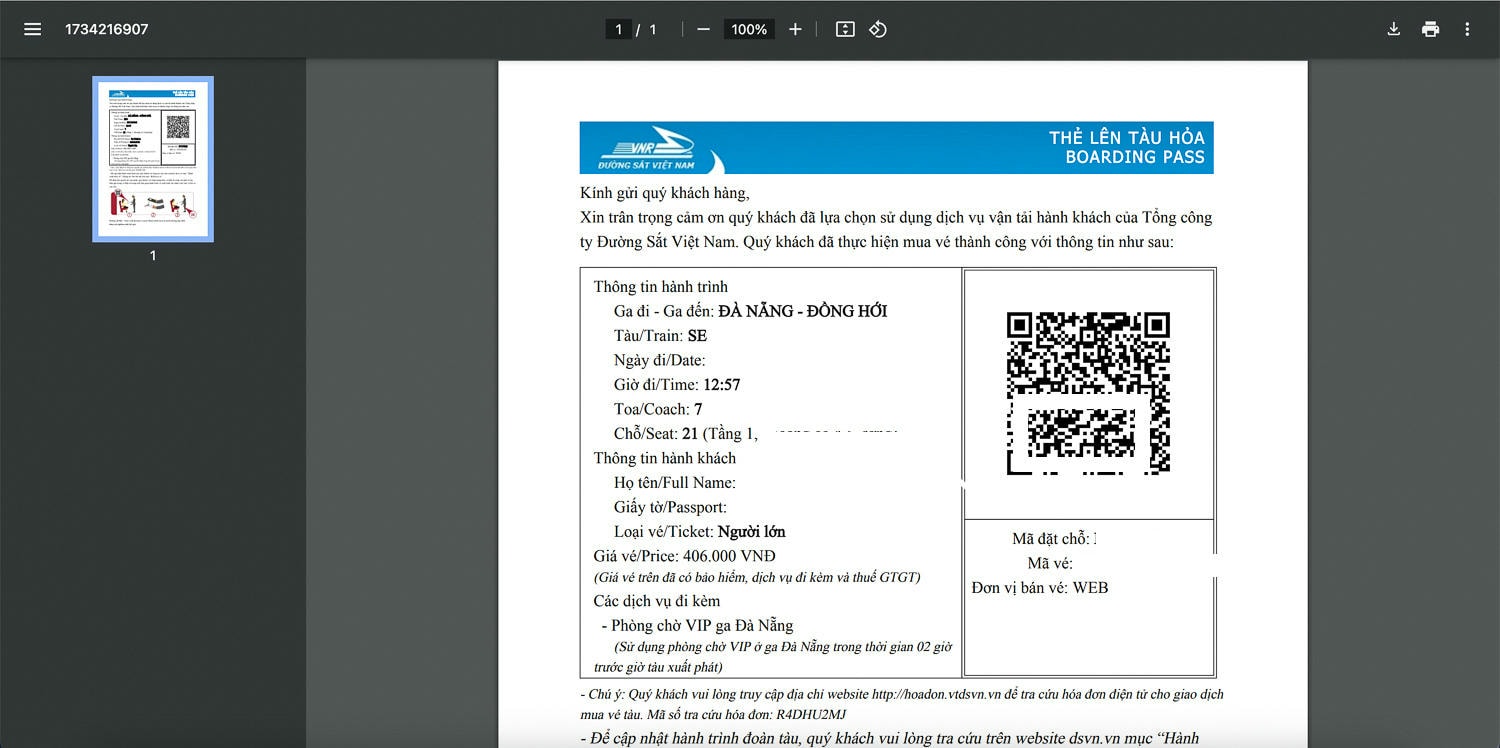The width and height of the screenshot is (1500, 748).
Task: Click the Ngày đi/Date label
Action: 660,360
